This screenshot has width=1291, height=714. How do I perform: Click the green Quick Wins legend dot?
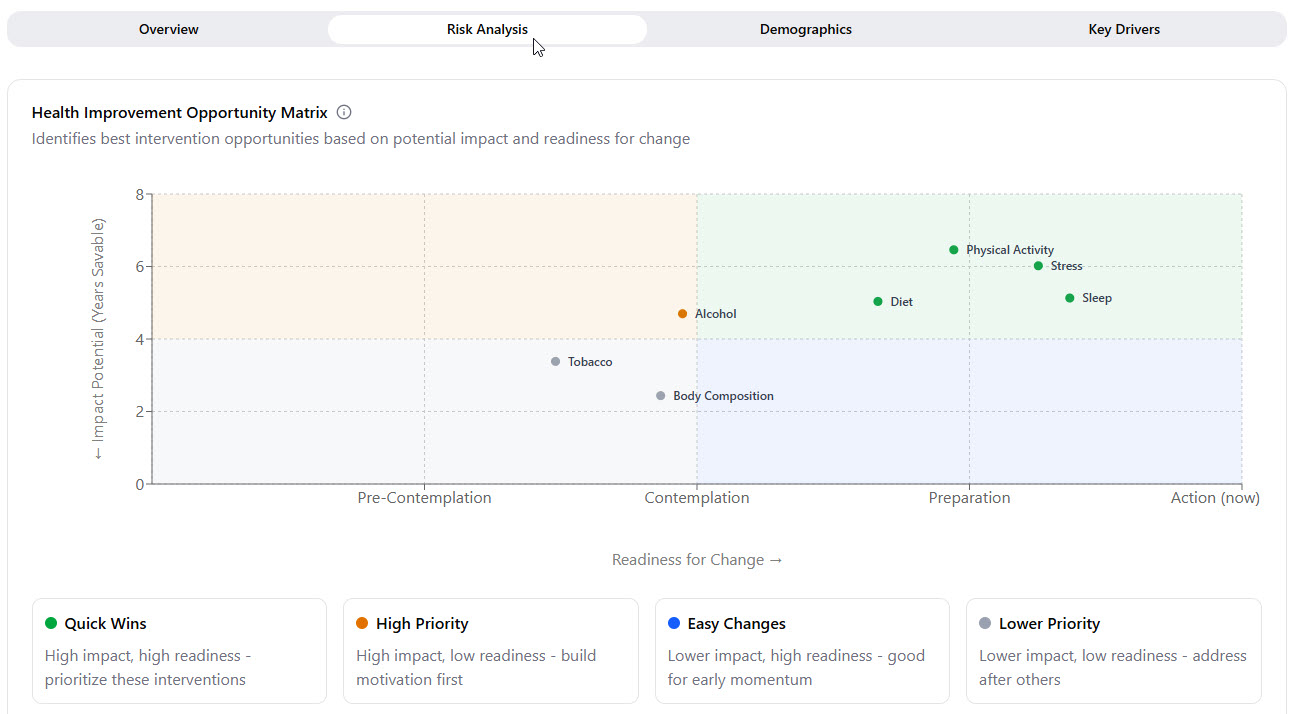pos(51,623)
